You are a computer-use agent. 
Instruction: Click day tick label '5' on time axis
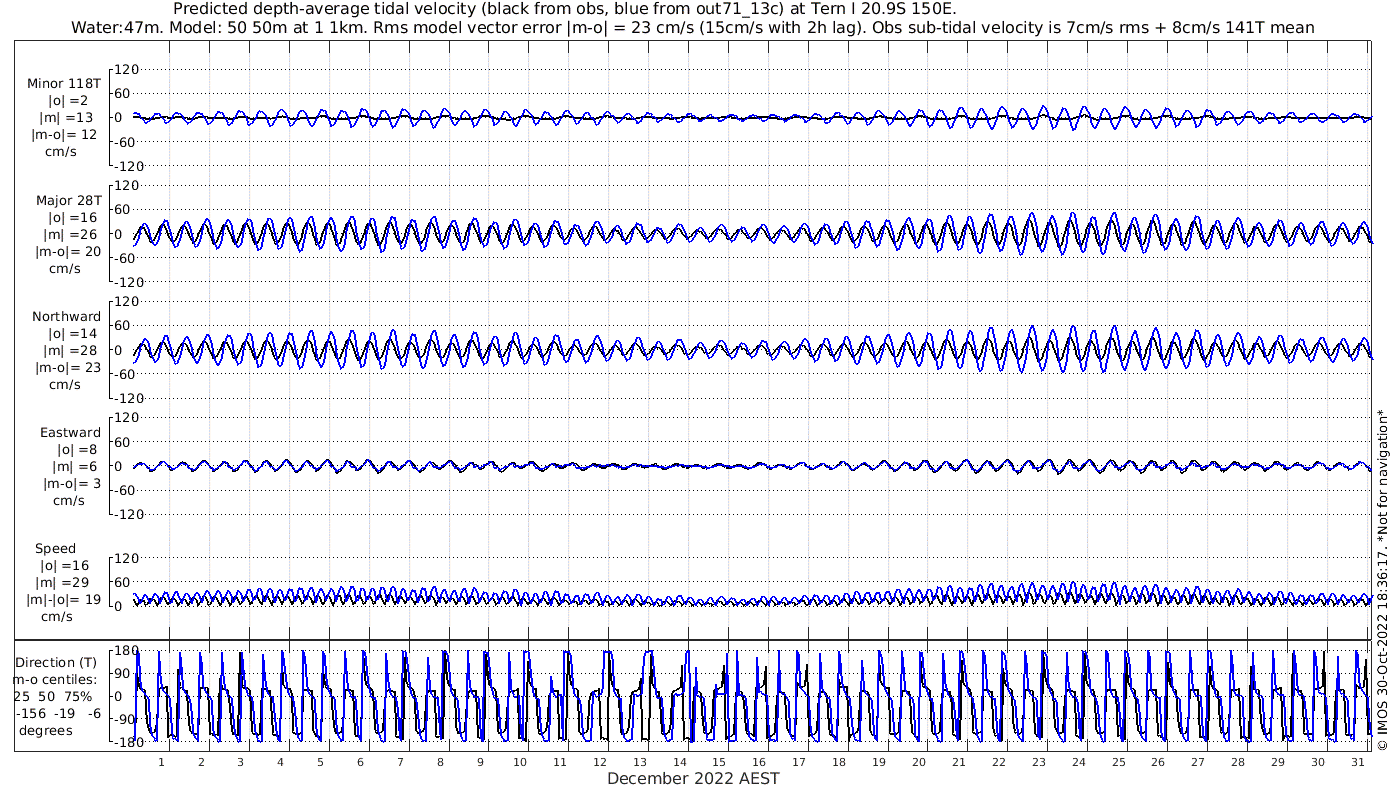pyautogui.click(x=320, y=762)
